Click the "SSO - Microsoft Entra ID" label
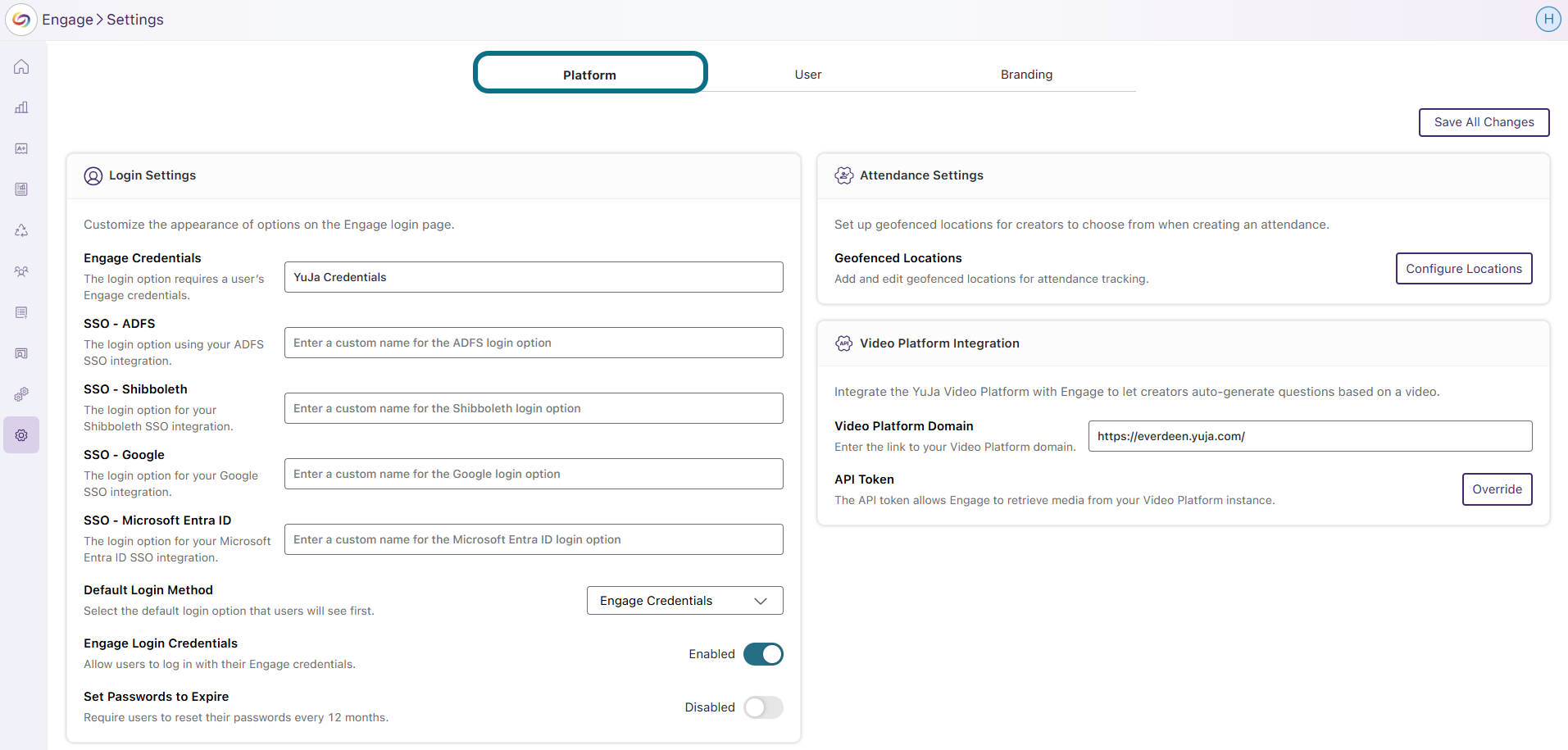 coord(157,520)
